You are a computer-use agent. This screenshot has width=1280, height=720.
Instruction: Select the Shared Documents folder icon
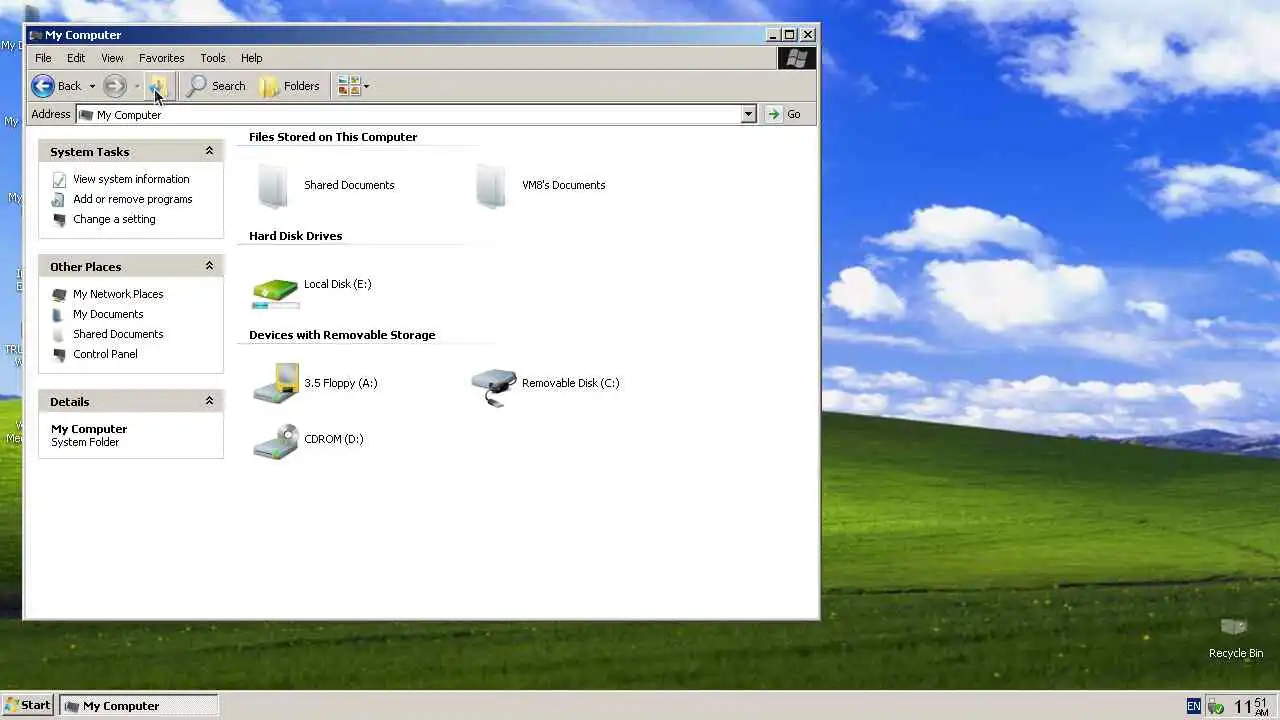(274, 185)
